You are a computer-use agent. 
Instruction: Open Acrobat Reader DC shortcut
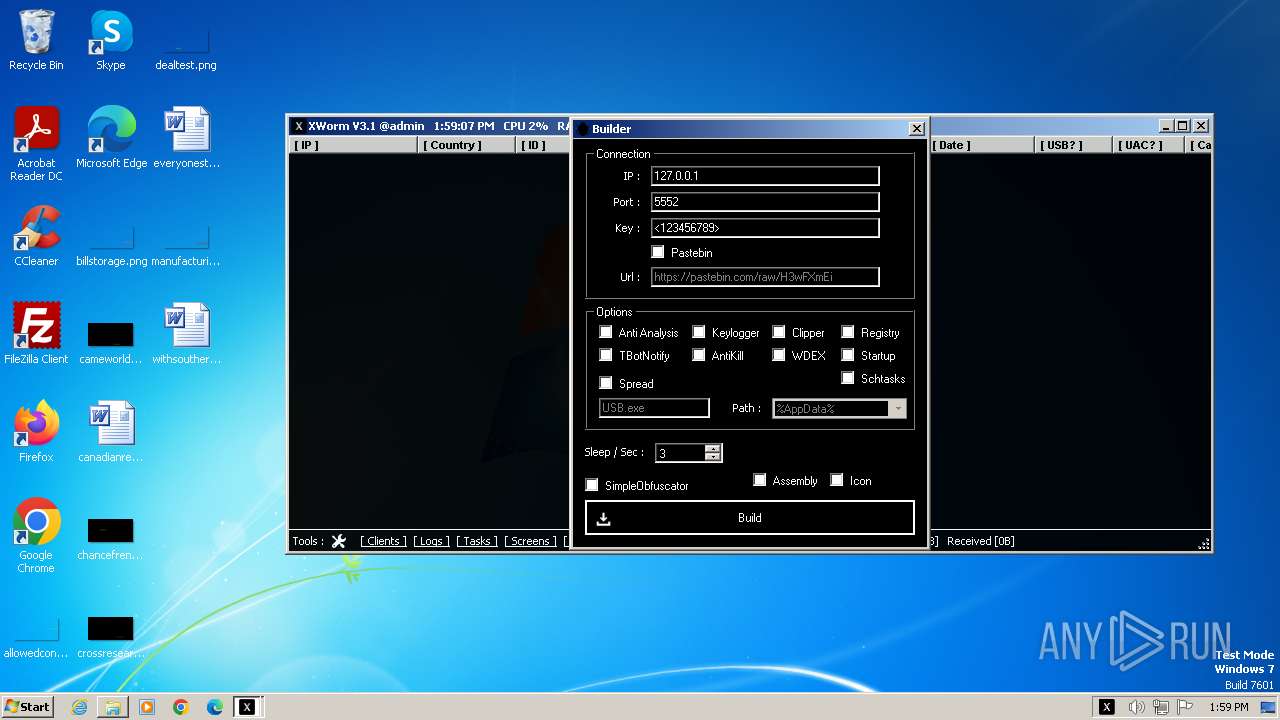pyautogui.click(x=36, y=144)
